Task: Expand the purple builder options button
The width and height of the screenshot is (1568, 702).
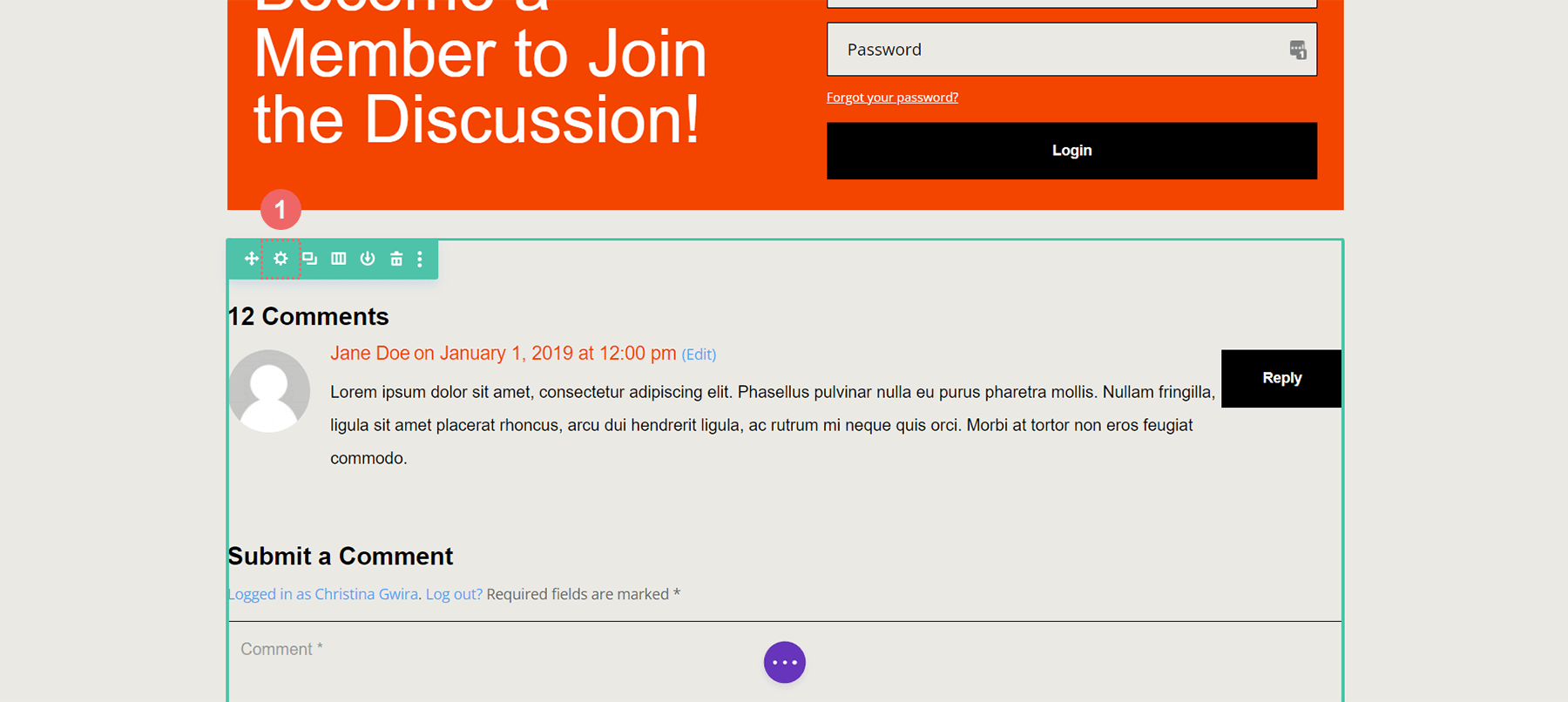Action: point(784,662)
